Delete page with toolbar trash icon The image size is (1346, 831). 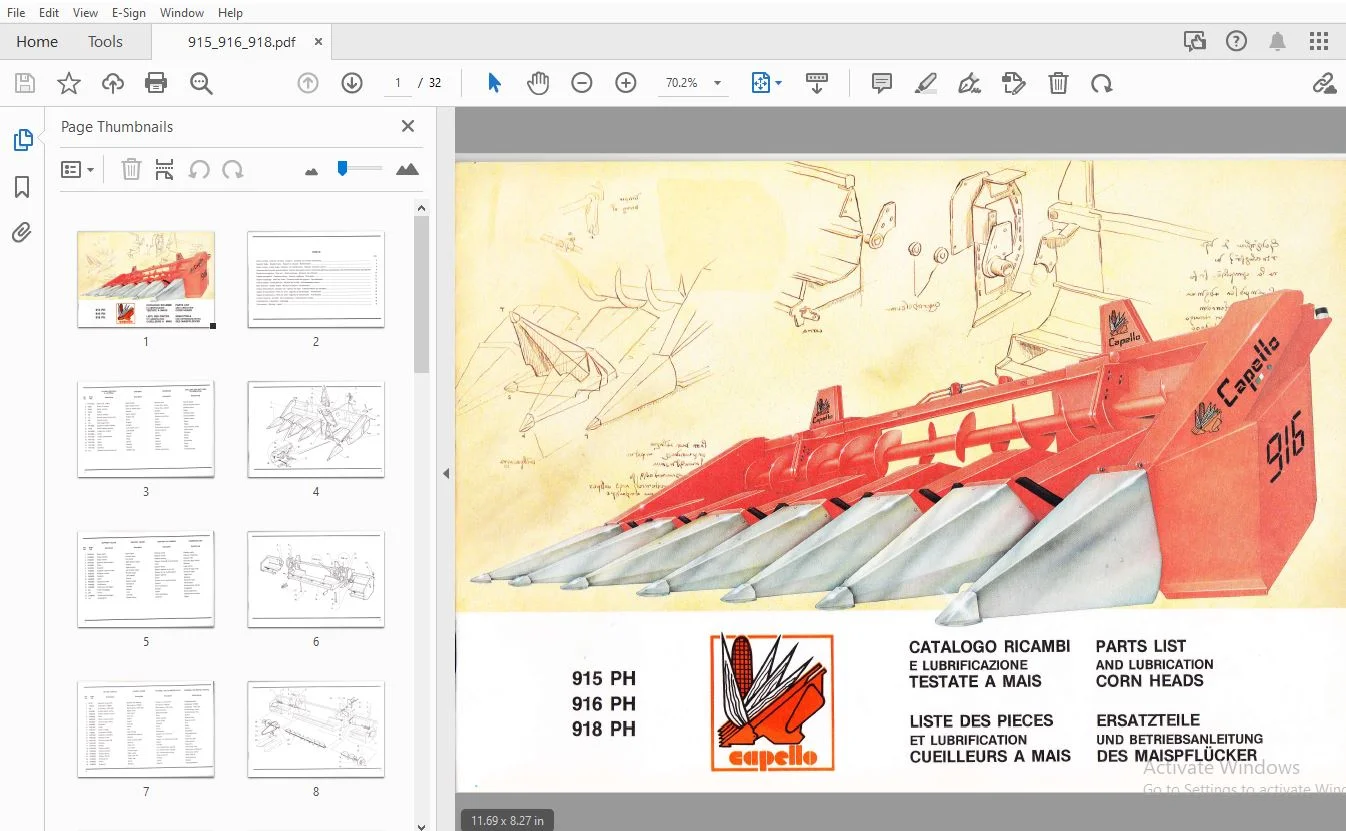tap(1058, 83)
